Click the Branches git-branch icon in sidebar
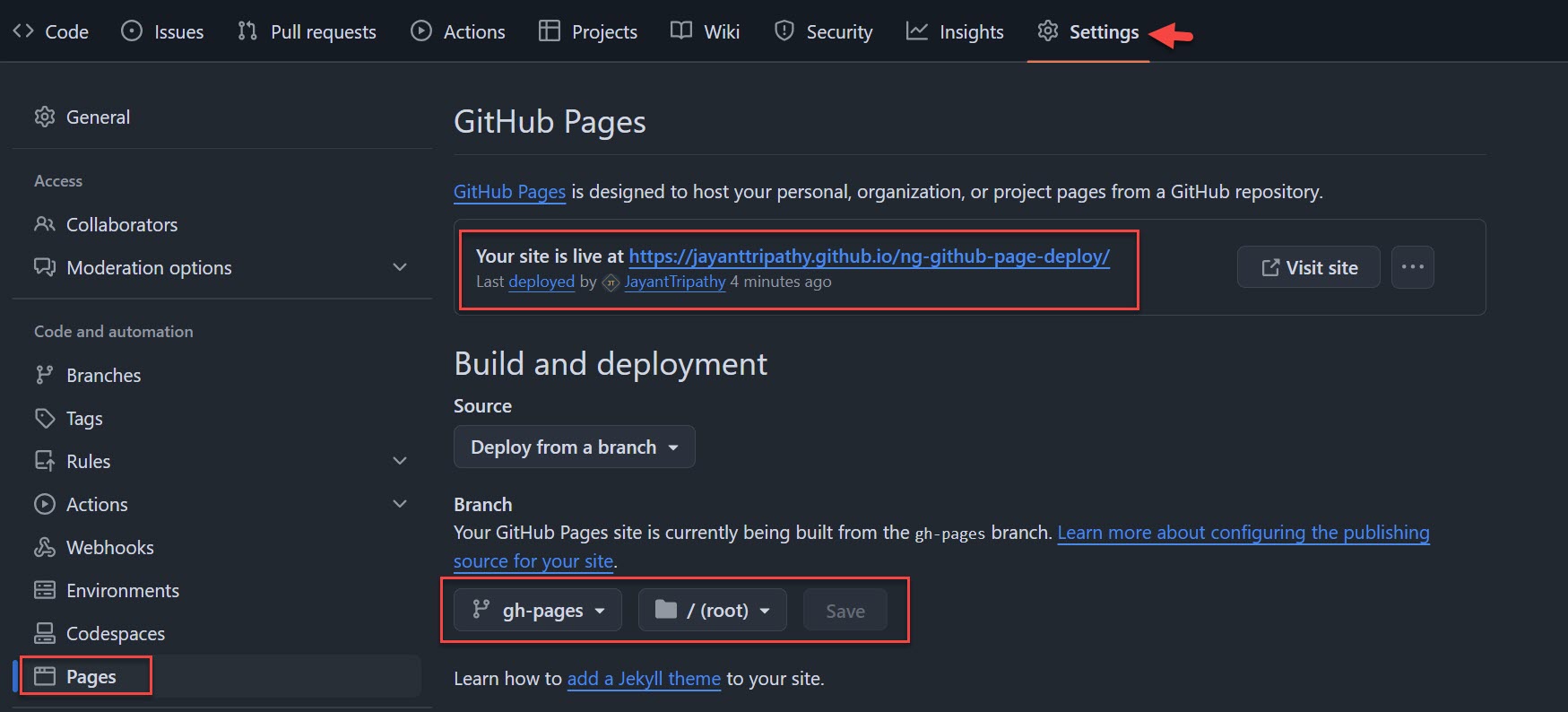Image resolution: width=1568 pixels, height=712 pixels. pos(45,375)
